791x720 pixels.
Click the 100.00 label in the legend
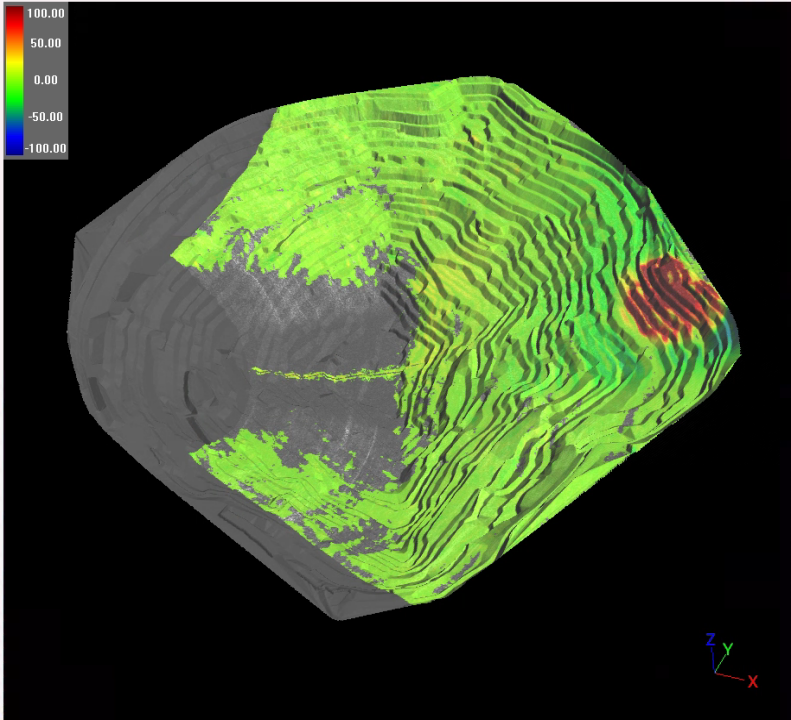click(46, 14)
